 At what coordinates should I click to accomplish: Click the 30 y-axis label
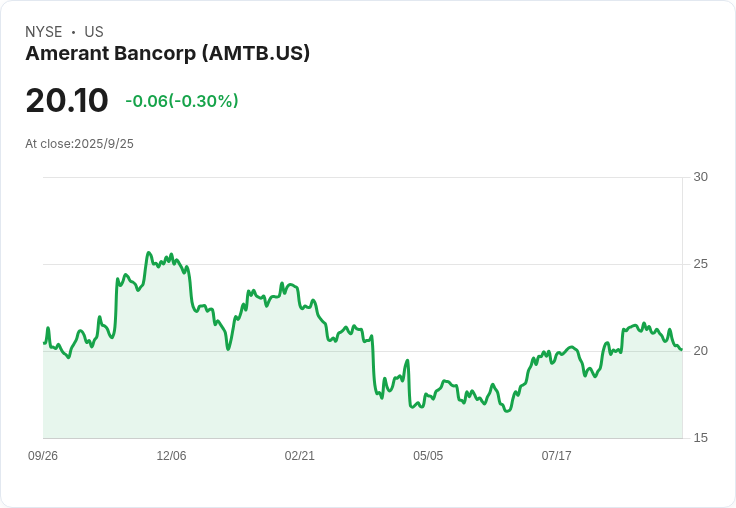click(700, 177)
